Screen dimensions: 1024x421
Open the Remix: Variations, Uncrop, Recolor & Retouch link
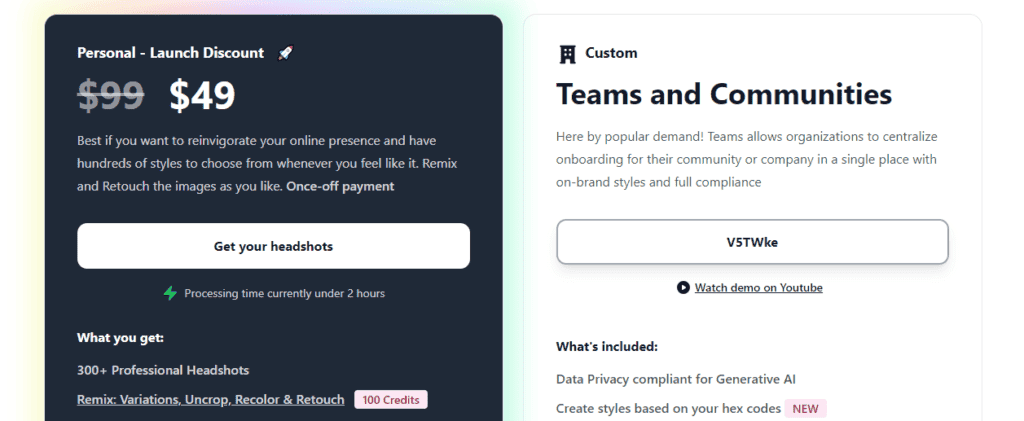click(x=210, y=400)
